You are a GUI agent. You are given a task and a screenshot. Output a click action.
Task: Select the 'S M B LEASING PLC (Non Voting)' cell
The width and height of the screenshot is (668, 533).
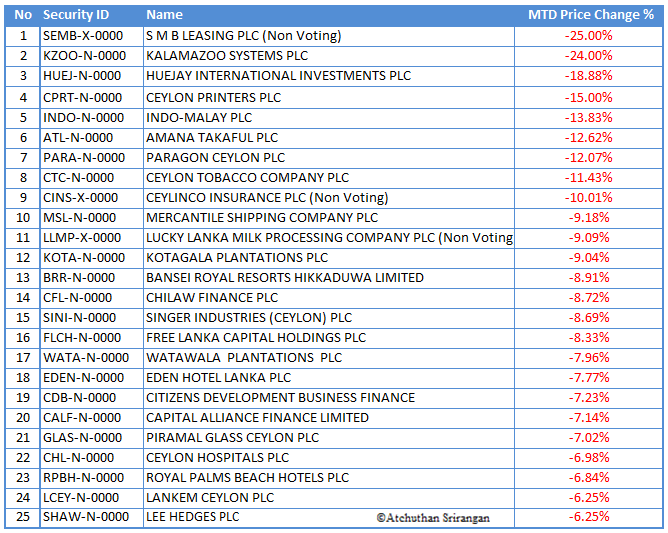tap(244, 36)
